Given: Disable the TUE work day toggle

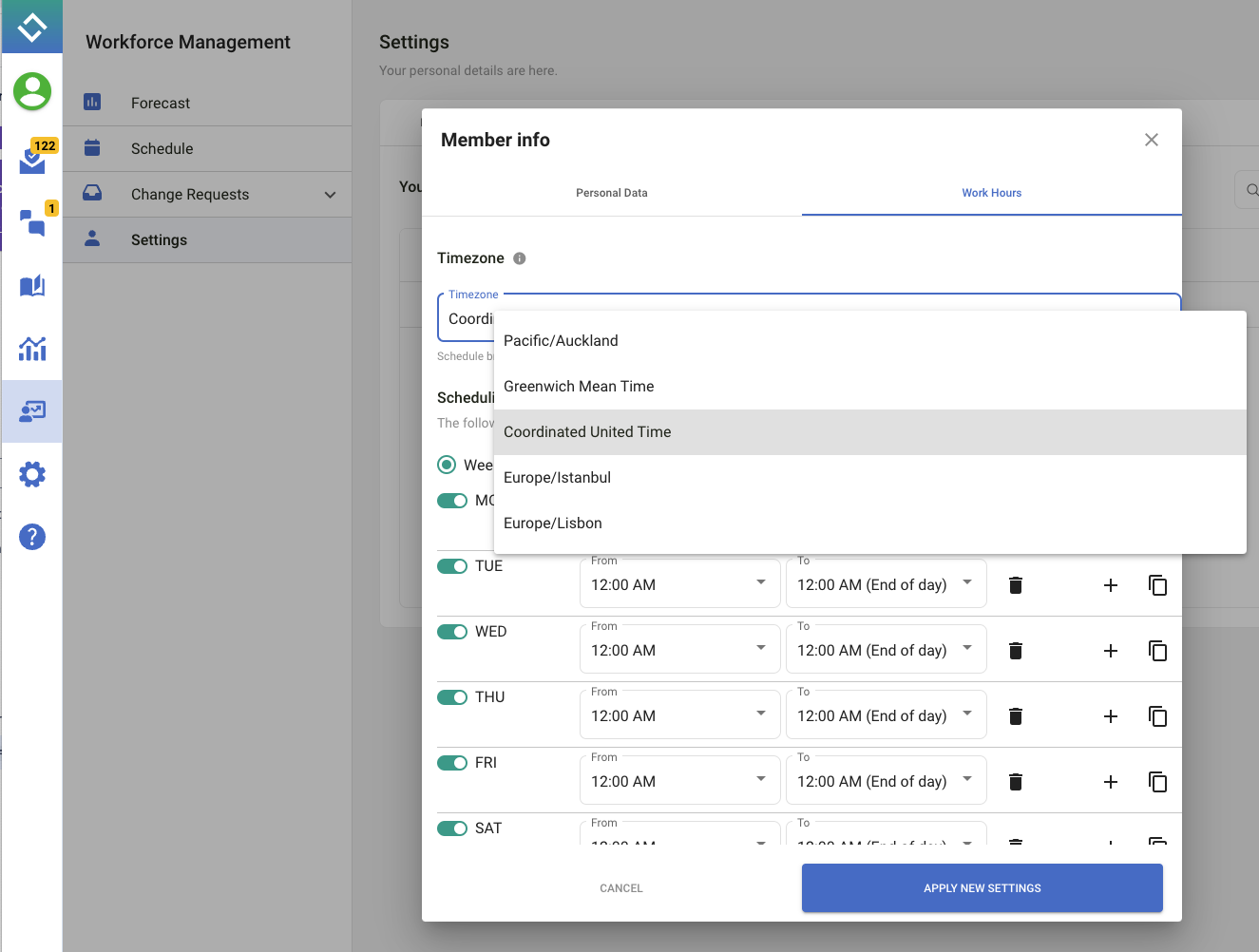Looking at the screenshot, I should pyautogui.click(x=452, y=566).
